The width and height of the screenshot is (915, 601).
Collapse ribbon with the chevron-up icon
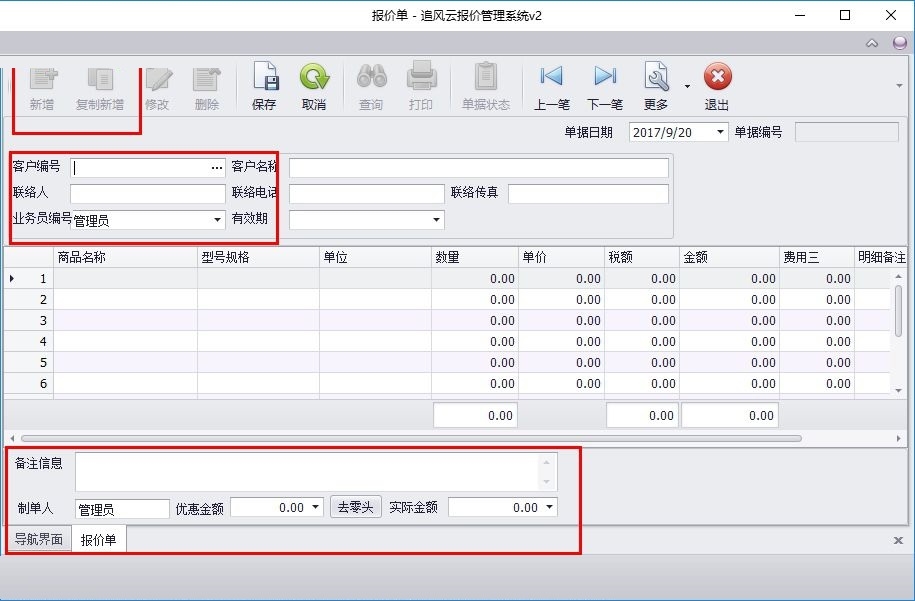[x=872, y=43]
